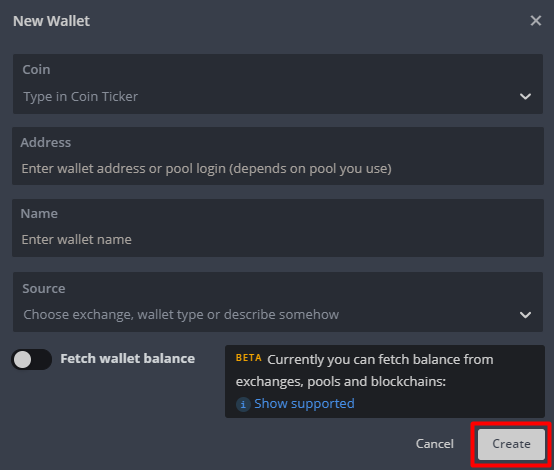Click the Fetch wallet balance label

tap(128, 358)
